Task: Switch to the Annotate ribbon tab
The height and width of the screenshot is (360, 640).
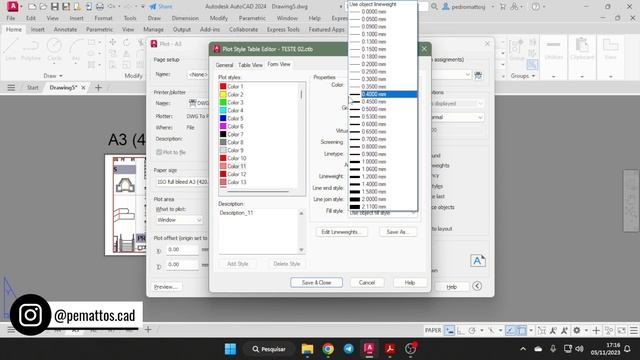Action: click(x=65, y=29)
